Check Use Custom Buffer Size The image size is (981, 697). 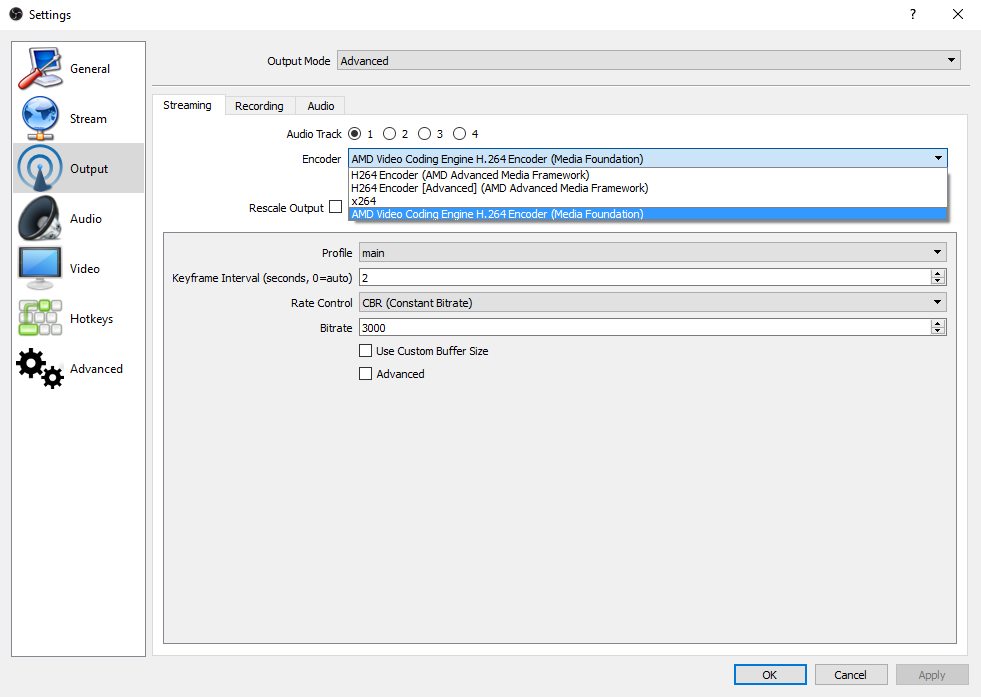pyautogui.click(x=365, y=350)
